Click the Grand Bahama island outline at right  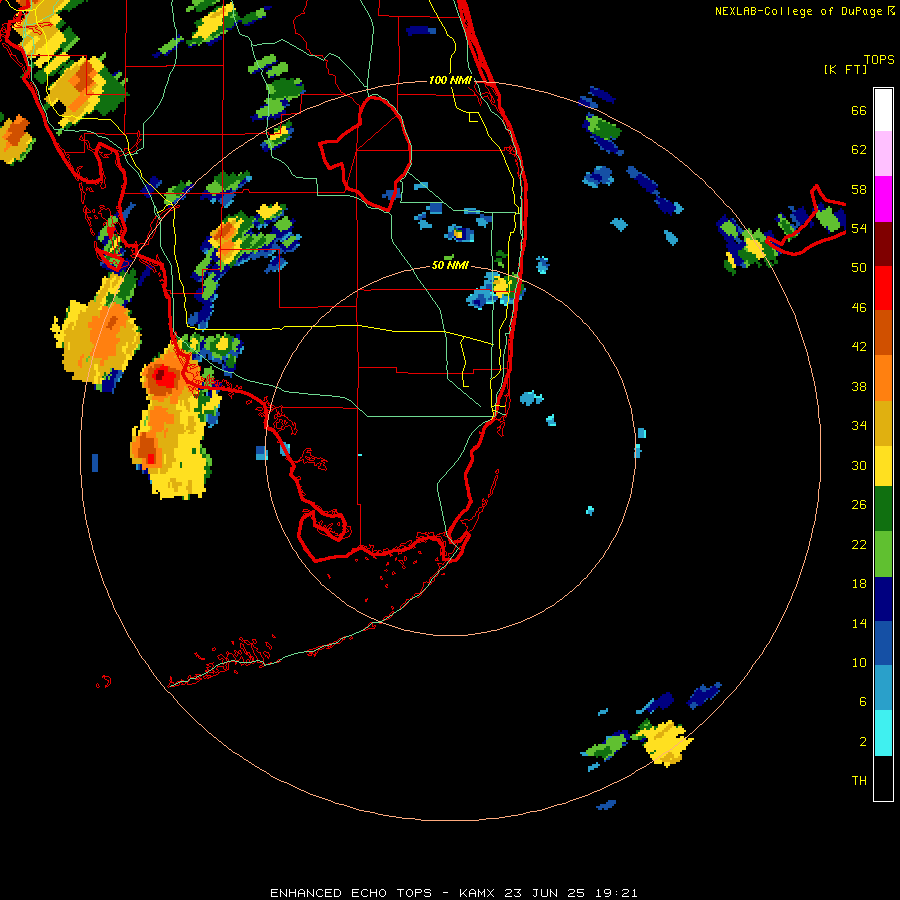tap(806, 221)
